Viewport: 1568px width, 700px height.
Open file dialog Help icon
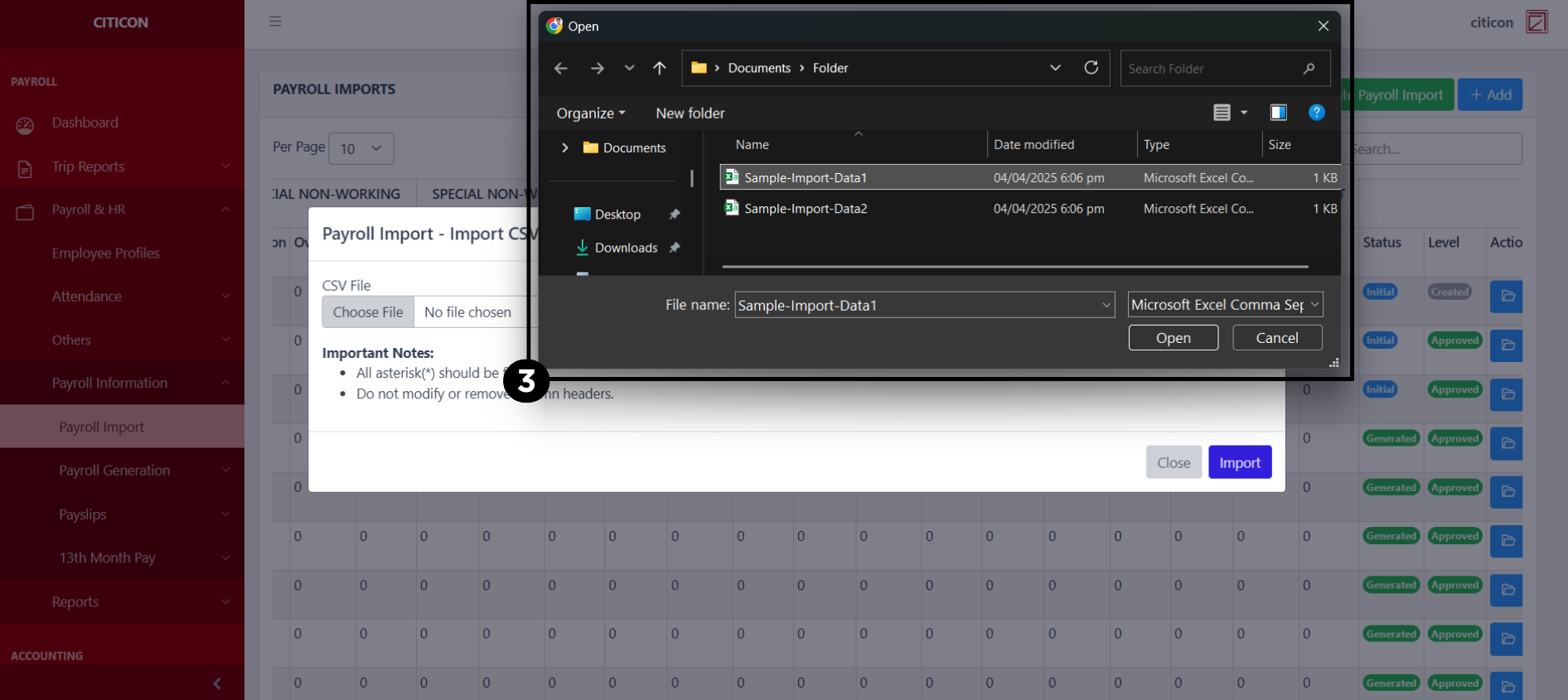pyautogui.click(x=1316, y=113)
